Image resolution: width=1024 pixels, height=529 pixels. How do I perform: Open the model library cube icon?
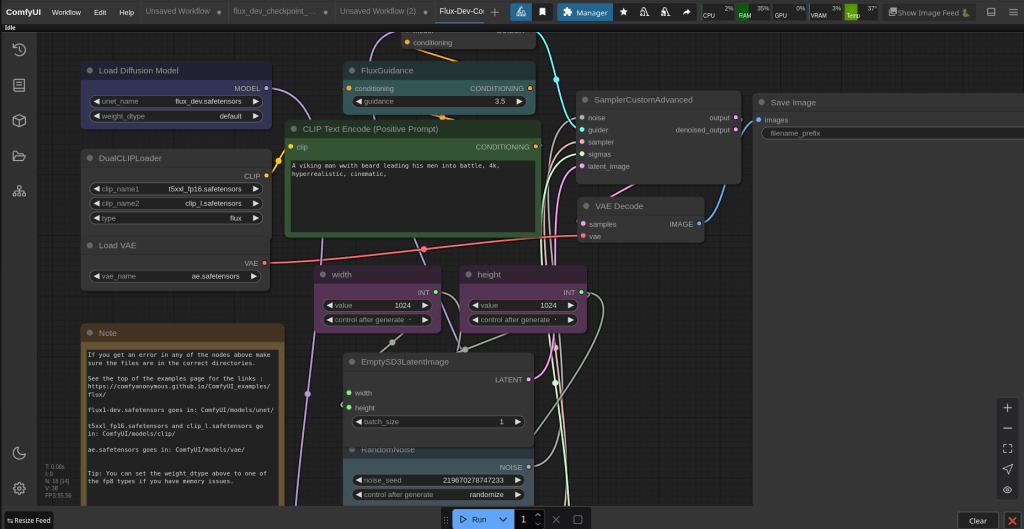19,120
